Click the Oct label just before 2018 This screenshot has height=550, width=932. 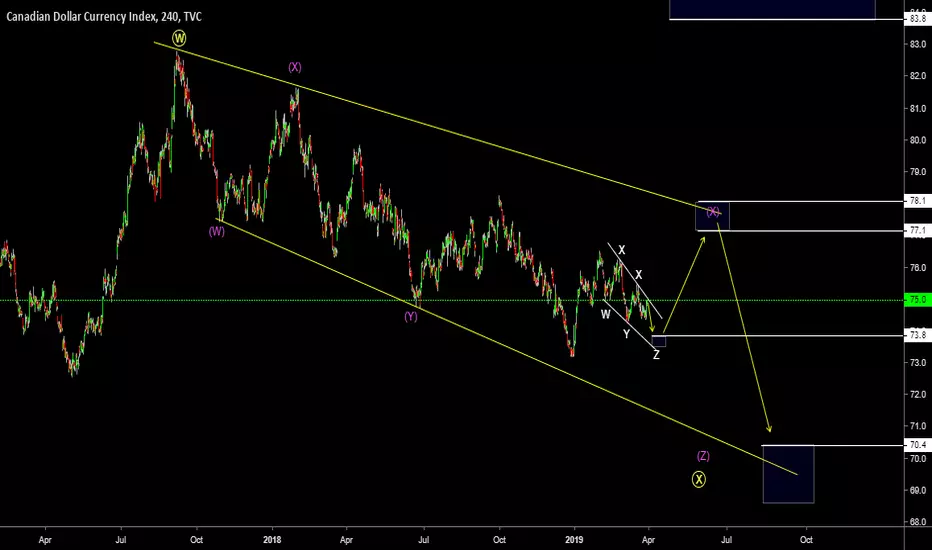pos(196,540)
